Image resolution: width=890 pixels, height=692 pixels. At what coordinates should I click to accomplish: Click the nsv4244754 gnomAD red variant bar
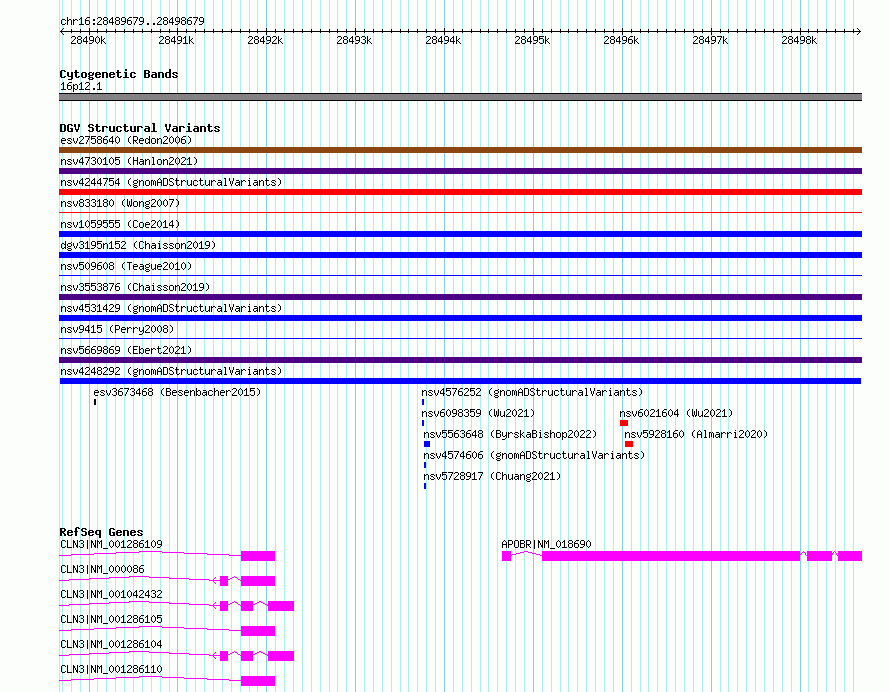pos(460,192)
